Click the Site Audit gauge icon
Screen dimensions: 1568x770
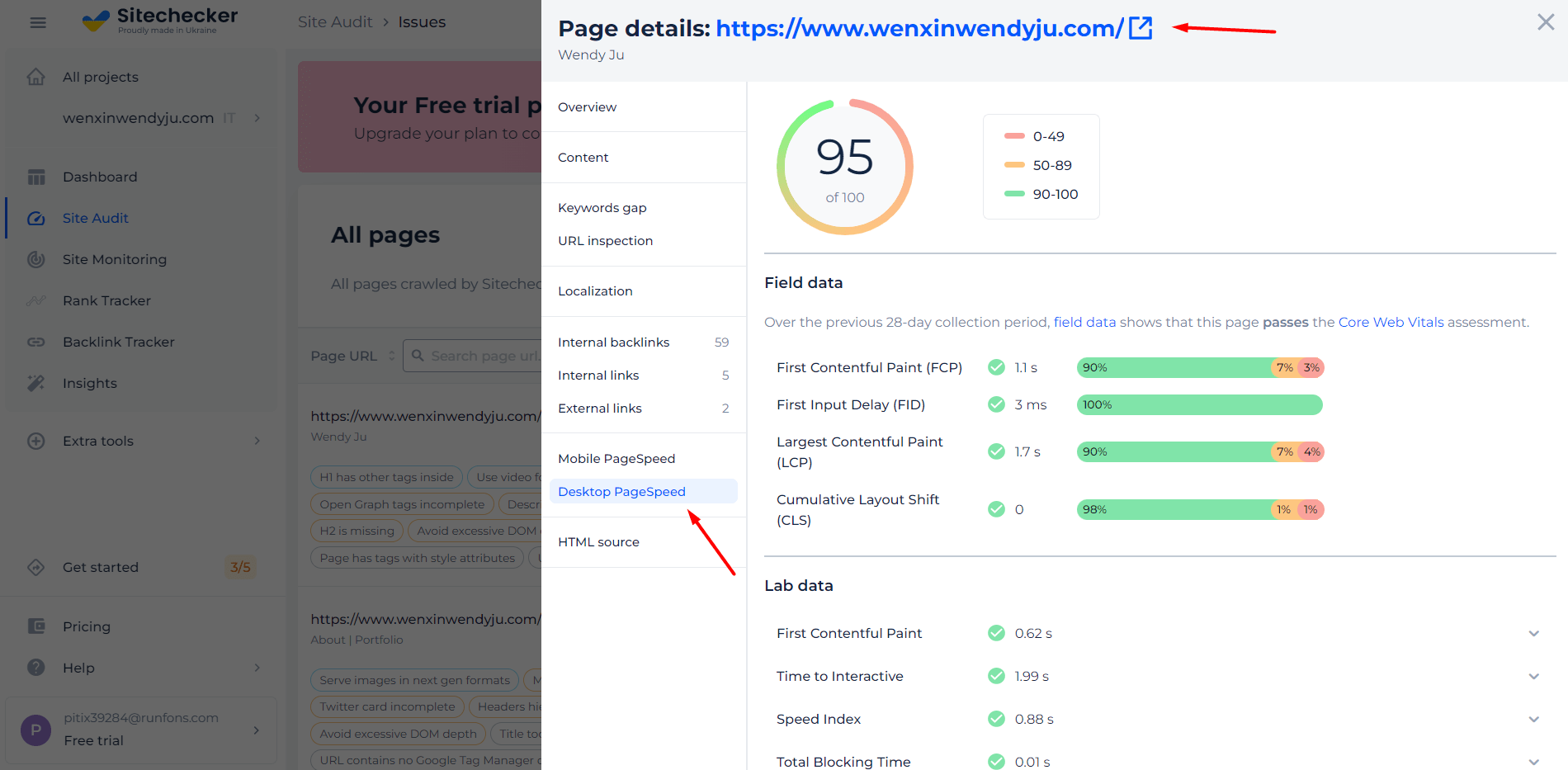(36, 218)
